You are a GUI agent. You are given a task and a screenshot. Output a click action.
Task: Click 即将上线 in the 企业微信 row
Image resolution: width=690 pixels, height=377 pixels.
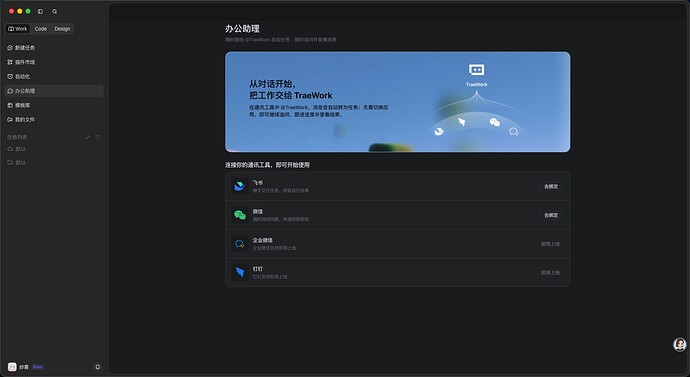tap(551, 244)
